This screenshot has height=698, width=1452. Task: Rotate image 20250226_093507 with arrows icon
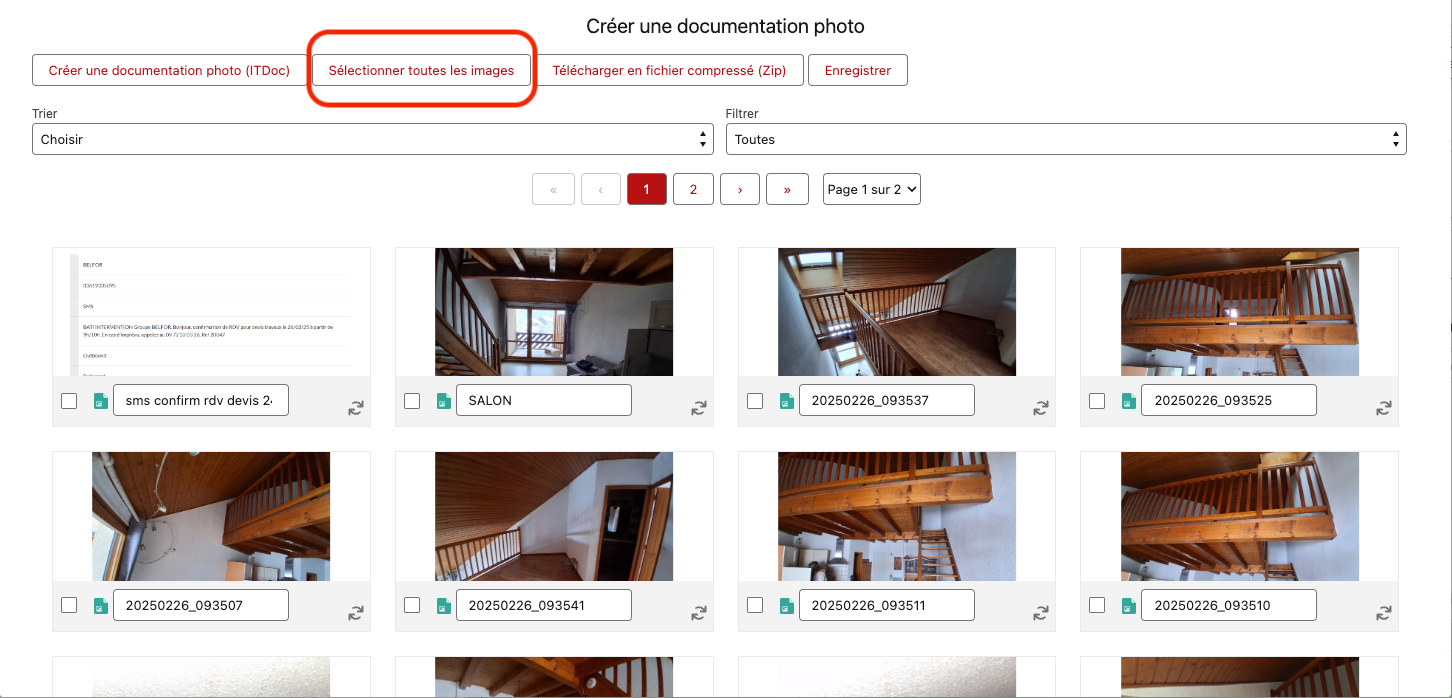(x=355, y=612)
